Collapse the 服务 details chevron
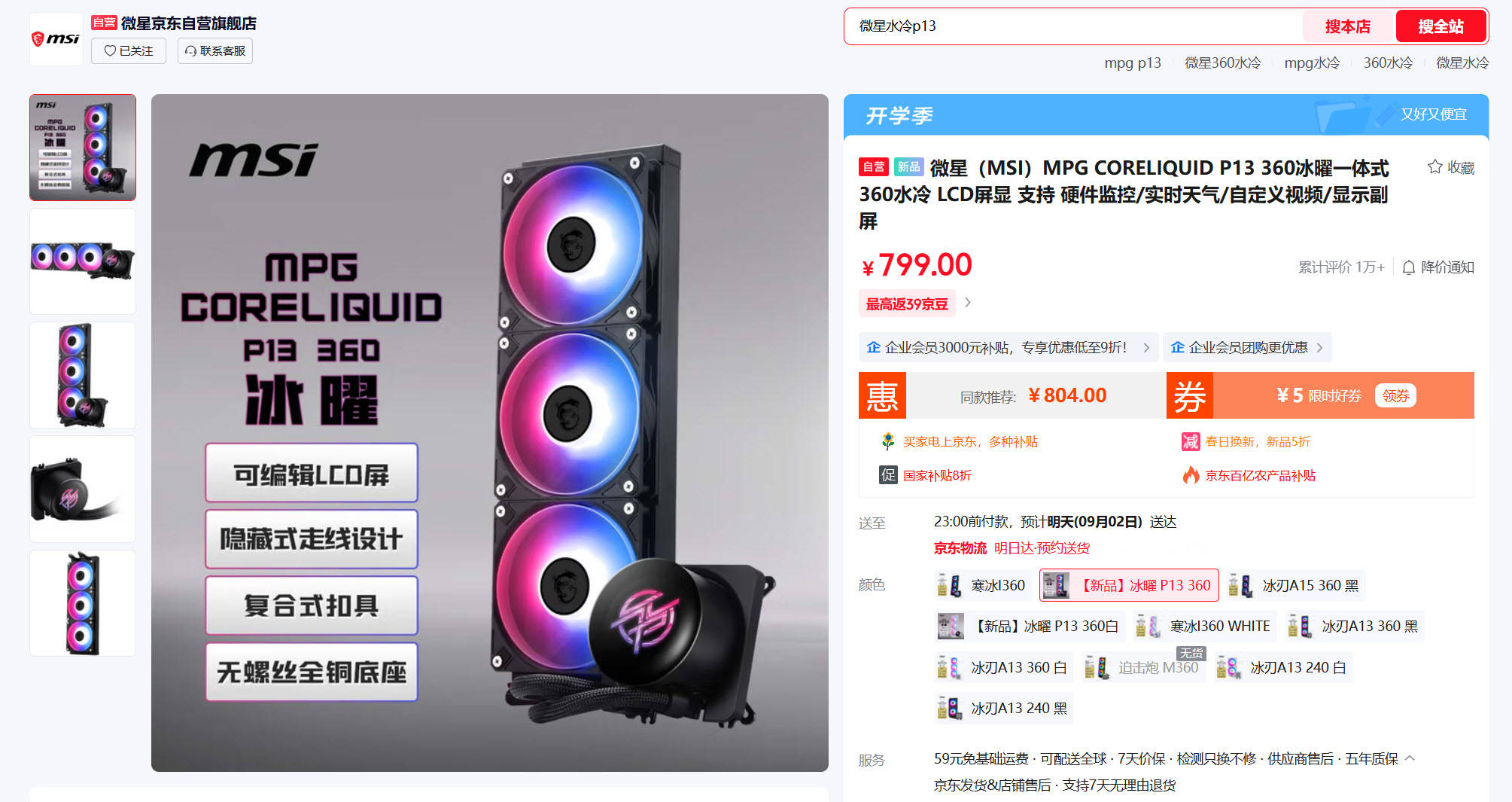1512x802 pixels. tap(1410, 758)
